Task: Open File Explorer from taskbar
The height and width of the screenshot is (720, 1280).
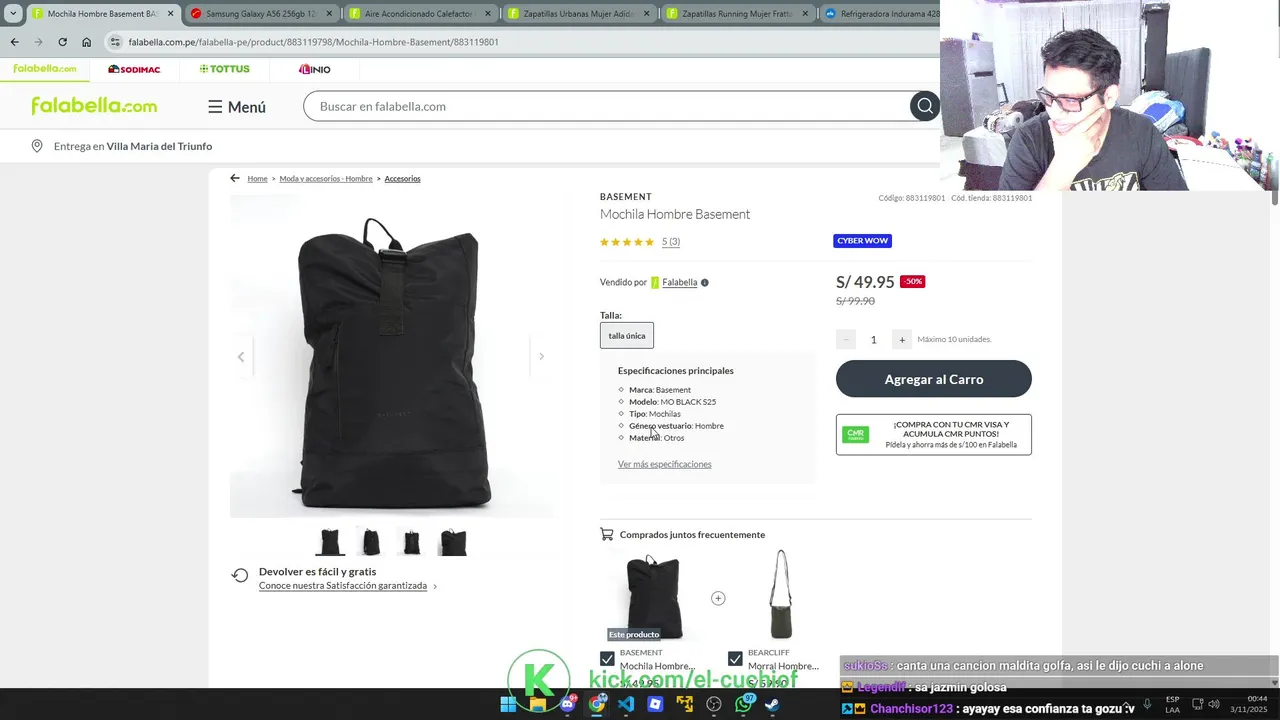Action: coord(538,704)
